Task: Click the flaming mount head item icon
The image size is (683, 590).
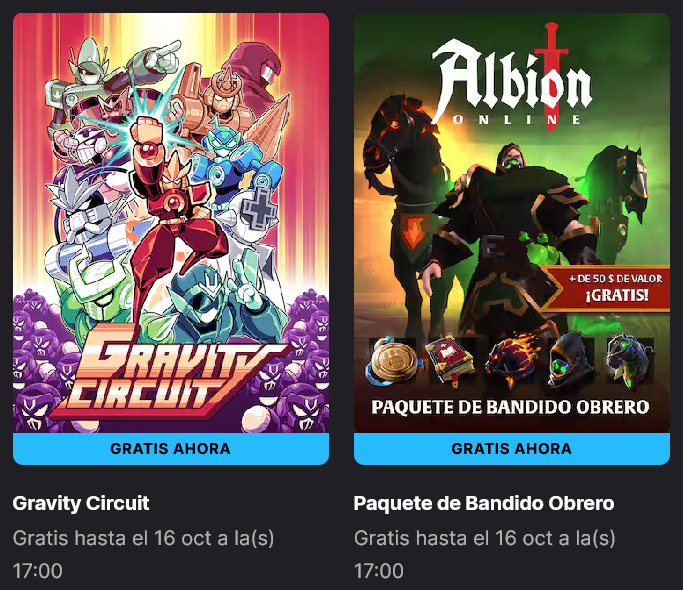Action: (x=512, y=362)
